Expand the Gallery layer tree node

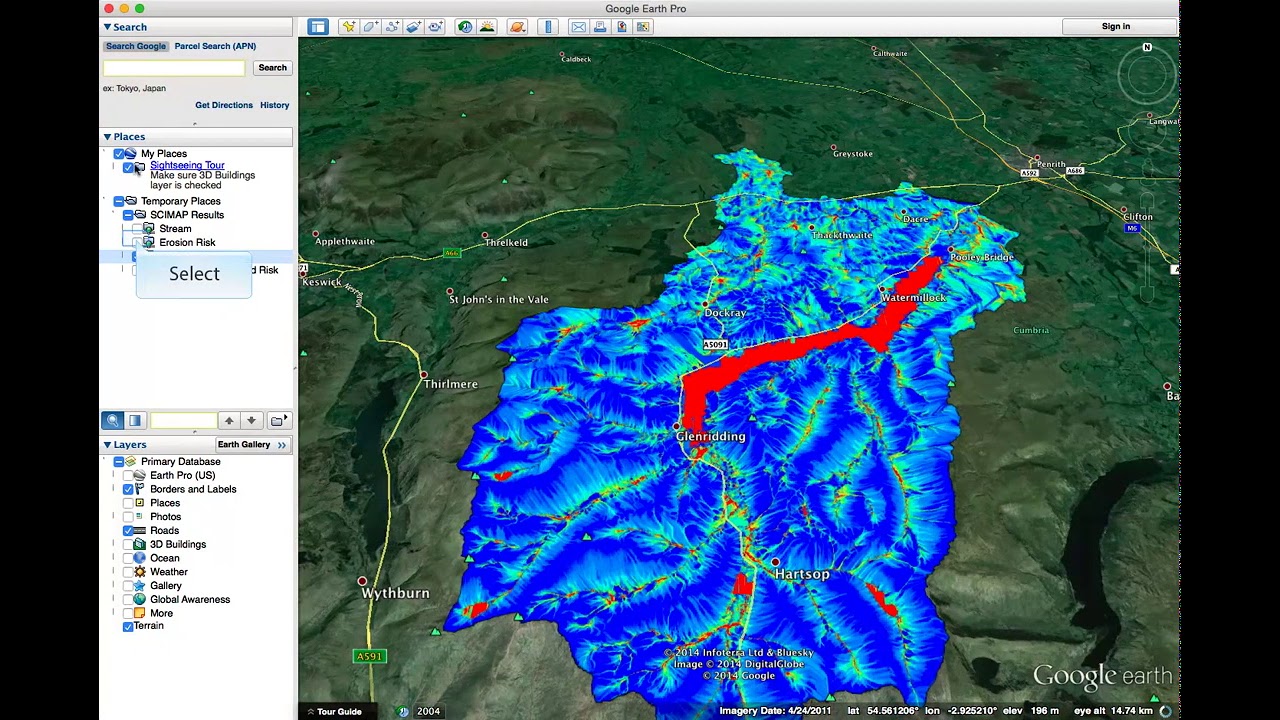point(113,586)
